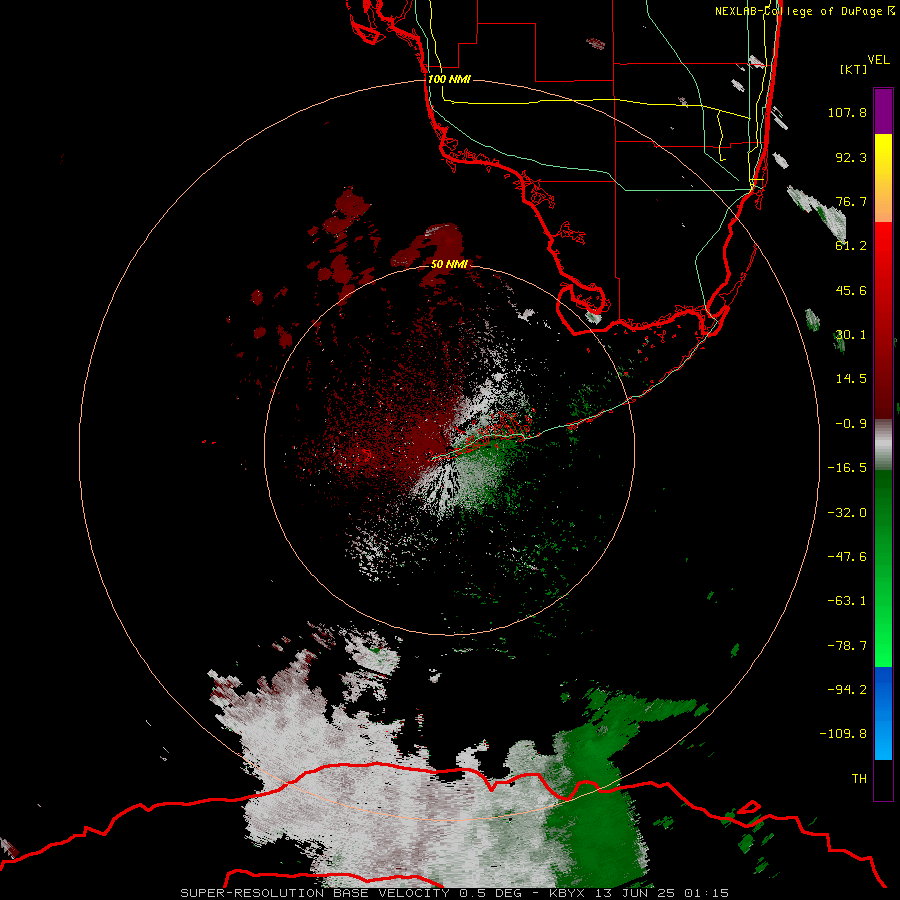The image size is (900, 900).
Task: Click "SUPER-RESOLUTION BASE VELOCITY" in the footer
Action: (315, 893)
